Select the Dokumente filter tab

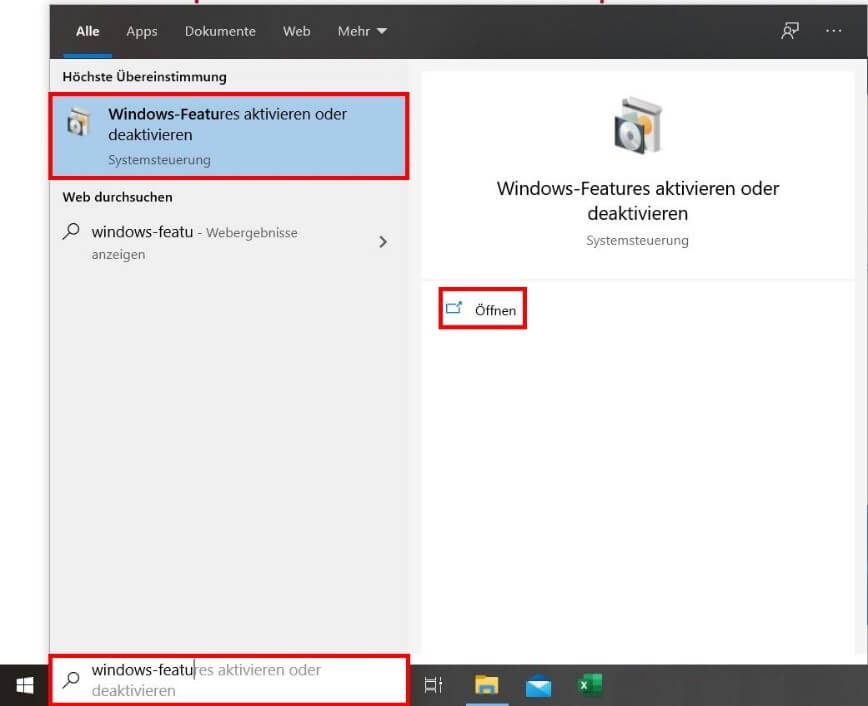point(220,31)
